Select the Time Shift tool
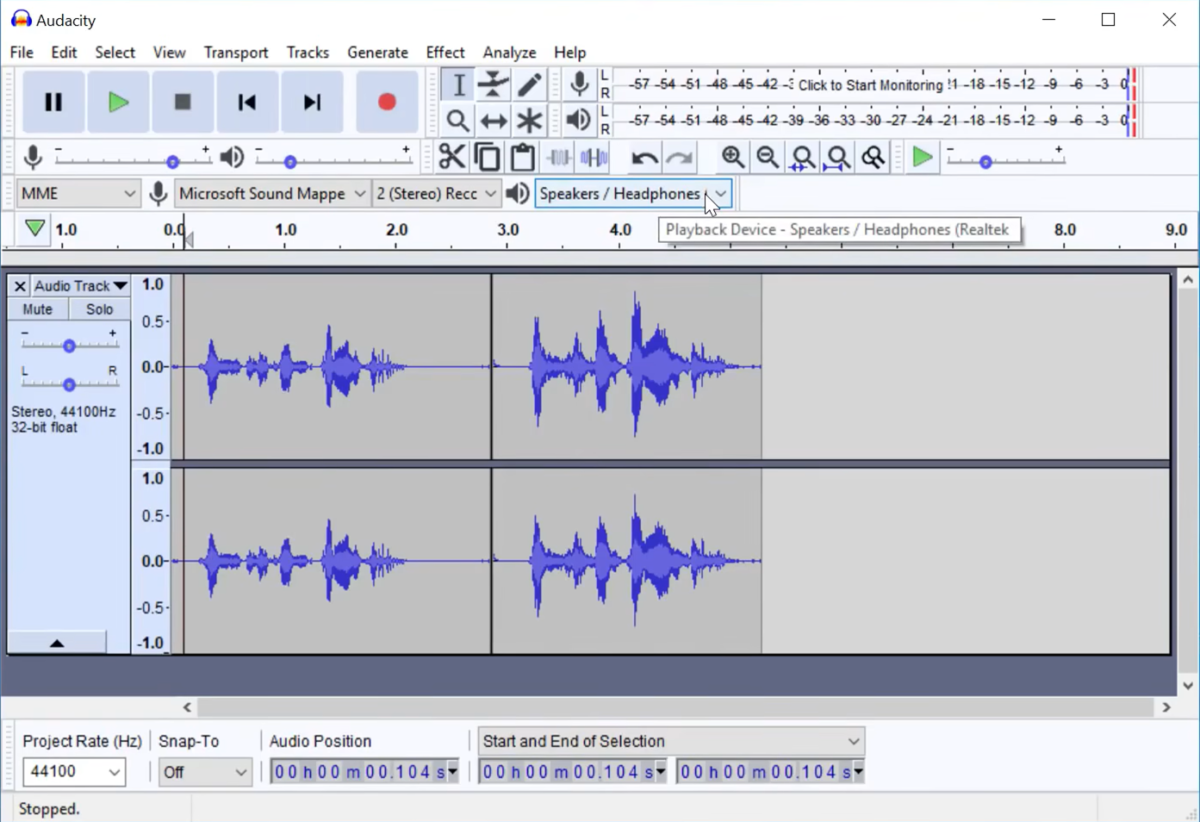The width and height of the screenshot is (1200, 822). [x=493, y=121]
